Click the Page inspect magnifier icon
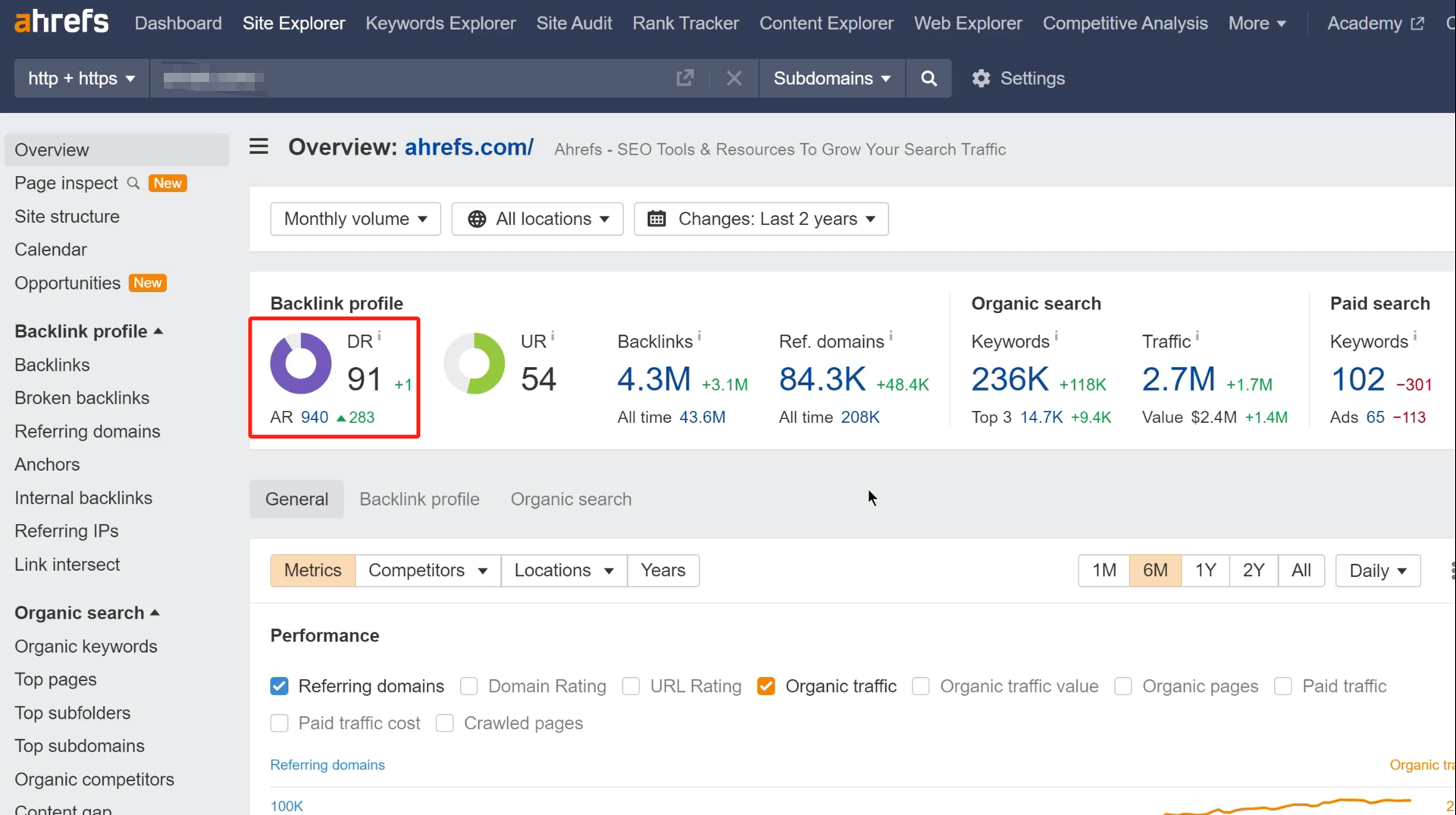This screenshot has width=1456, height=815. coord(133,183)
